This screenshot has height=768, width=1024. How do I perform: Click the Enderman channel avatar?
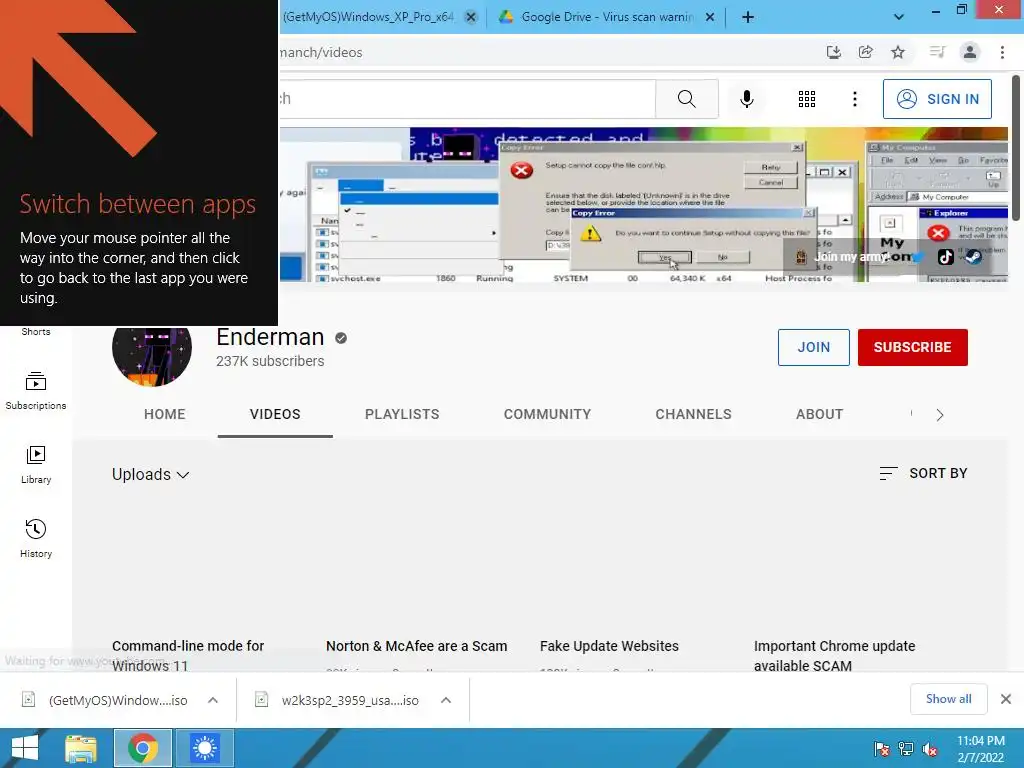(152, 356)
